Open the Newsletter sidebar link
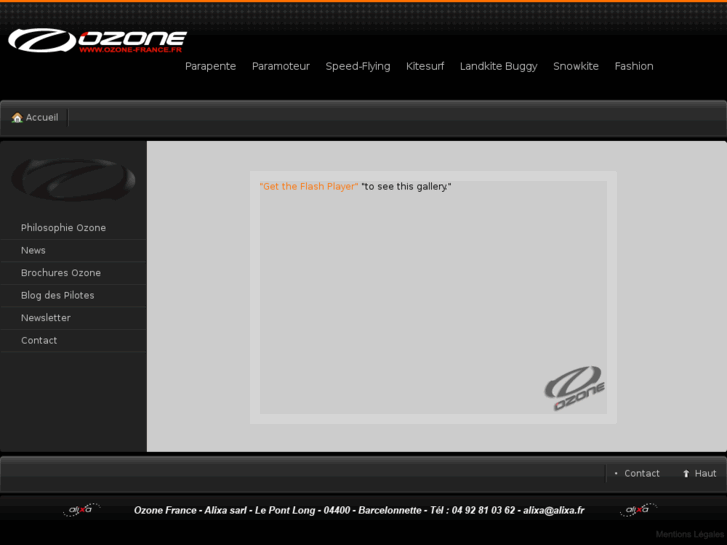This screenshot has width=727, height=545. (45, 318)
